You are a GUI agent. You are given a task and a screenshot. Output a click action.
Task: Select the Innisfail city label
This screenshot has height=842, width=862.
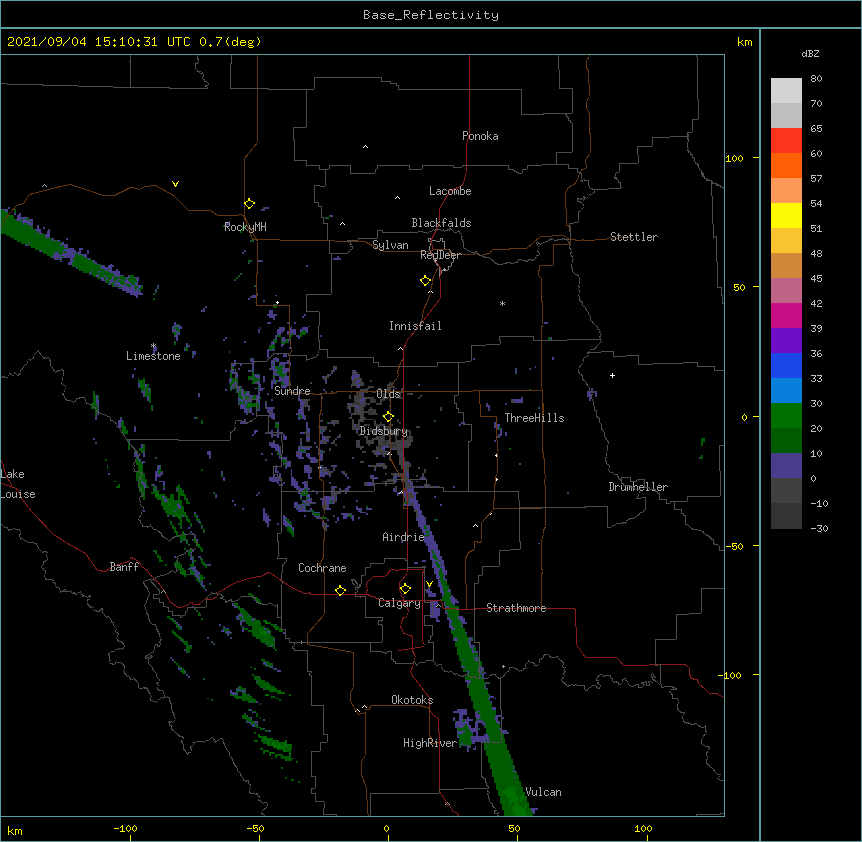(x=415, y=326)
